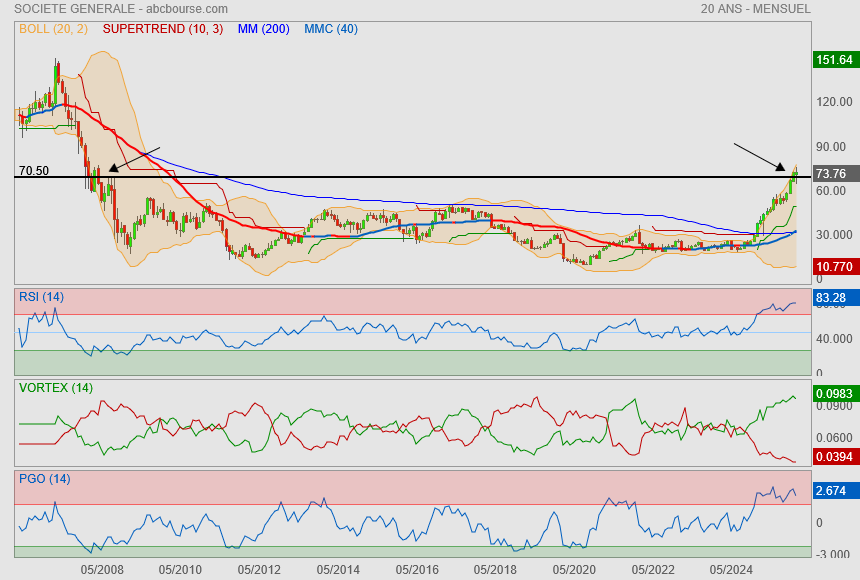Click the VORTEX (14) panel title
This screenshot has height=580, width=860.
point(55,388)
